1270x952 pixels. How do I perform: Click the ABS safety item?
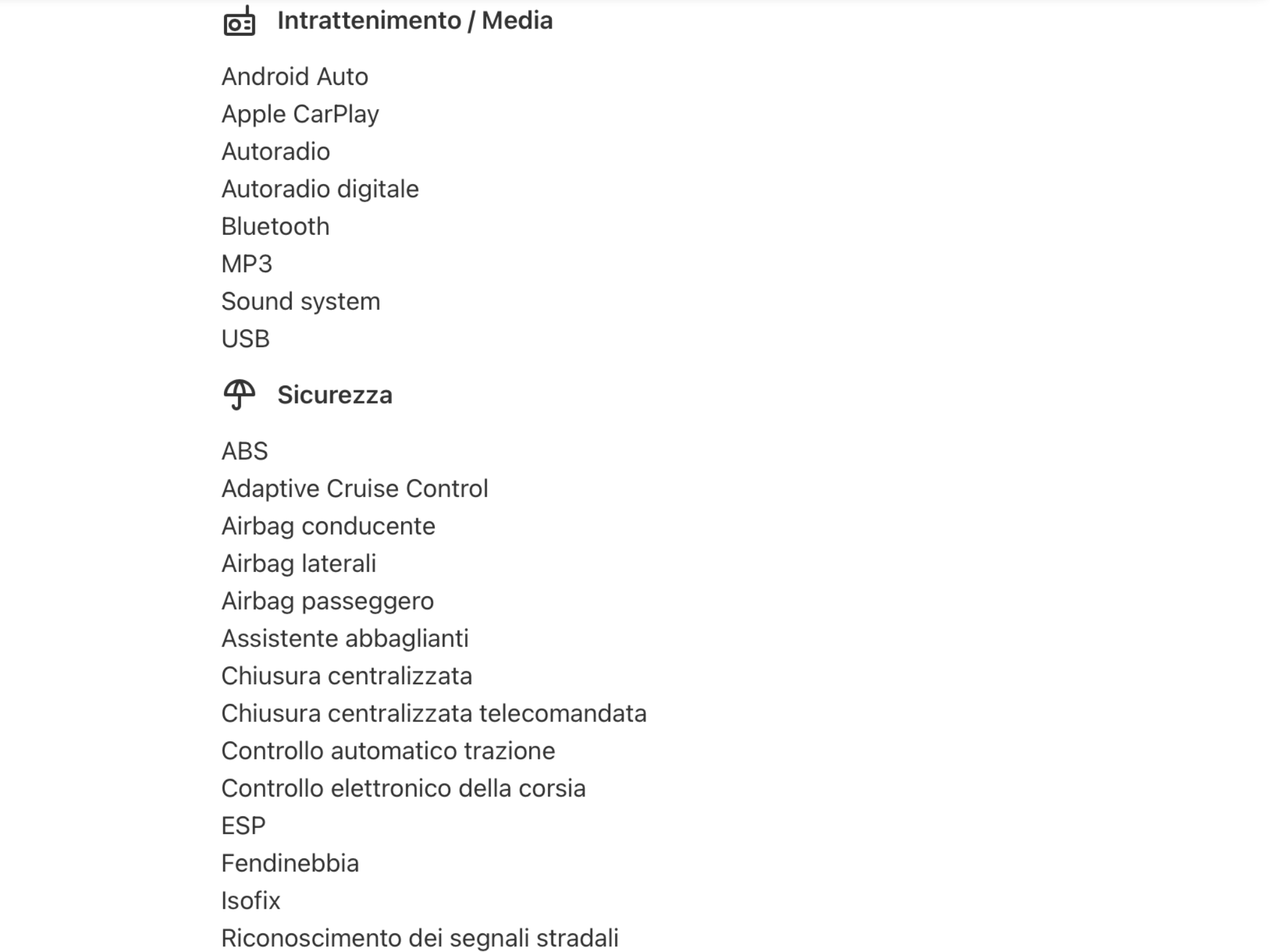pos(245,451)
